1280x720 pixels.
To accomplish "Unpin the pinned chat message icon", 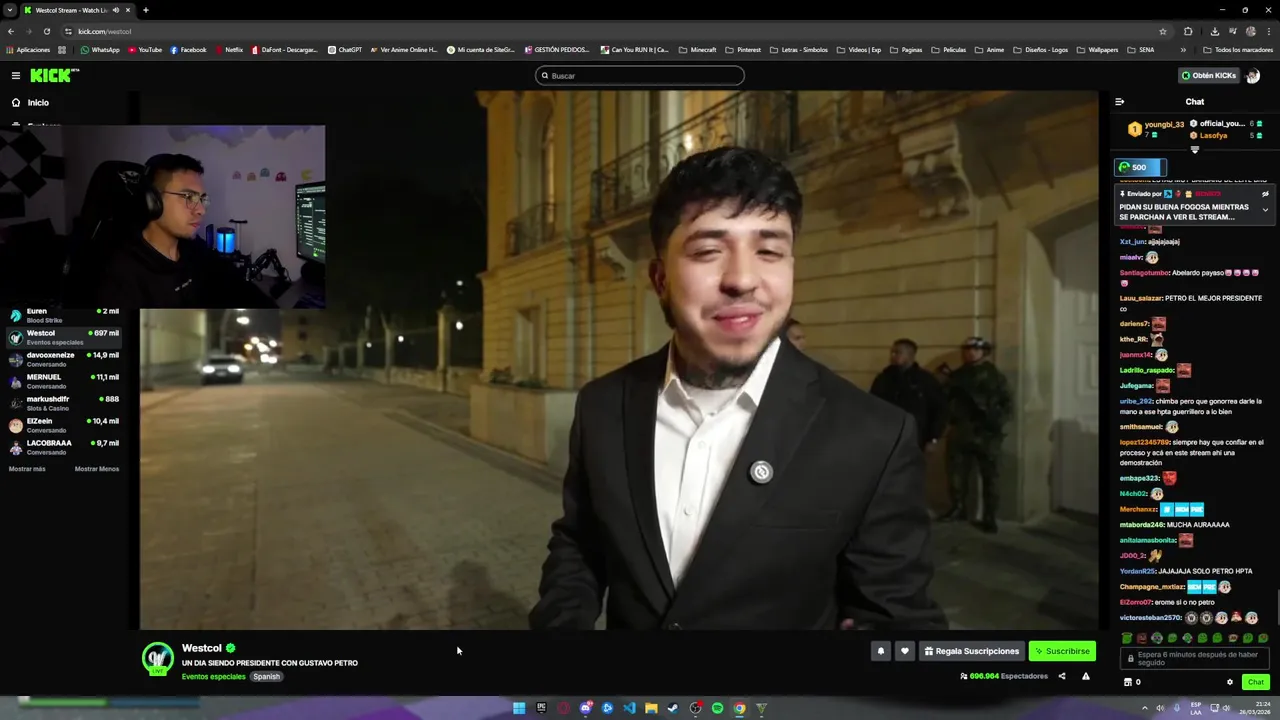I will [x=1265, y=194].
